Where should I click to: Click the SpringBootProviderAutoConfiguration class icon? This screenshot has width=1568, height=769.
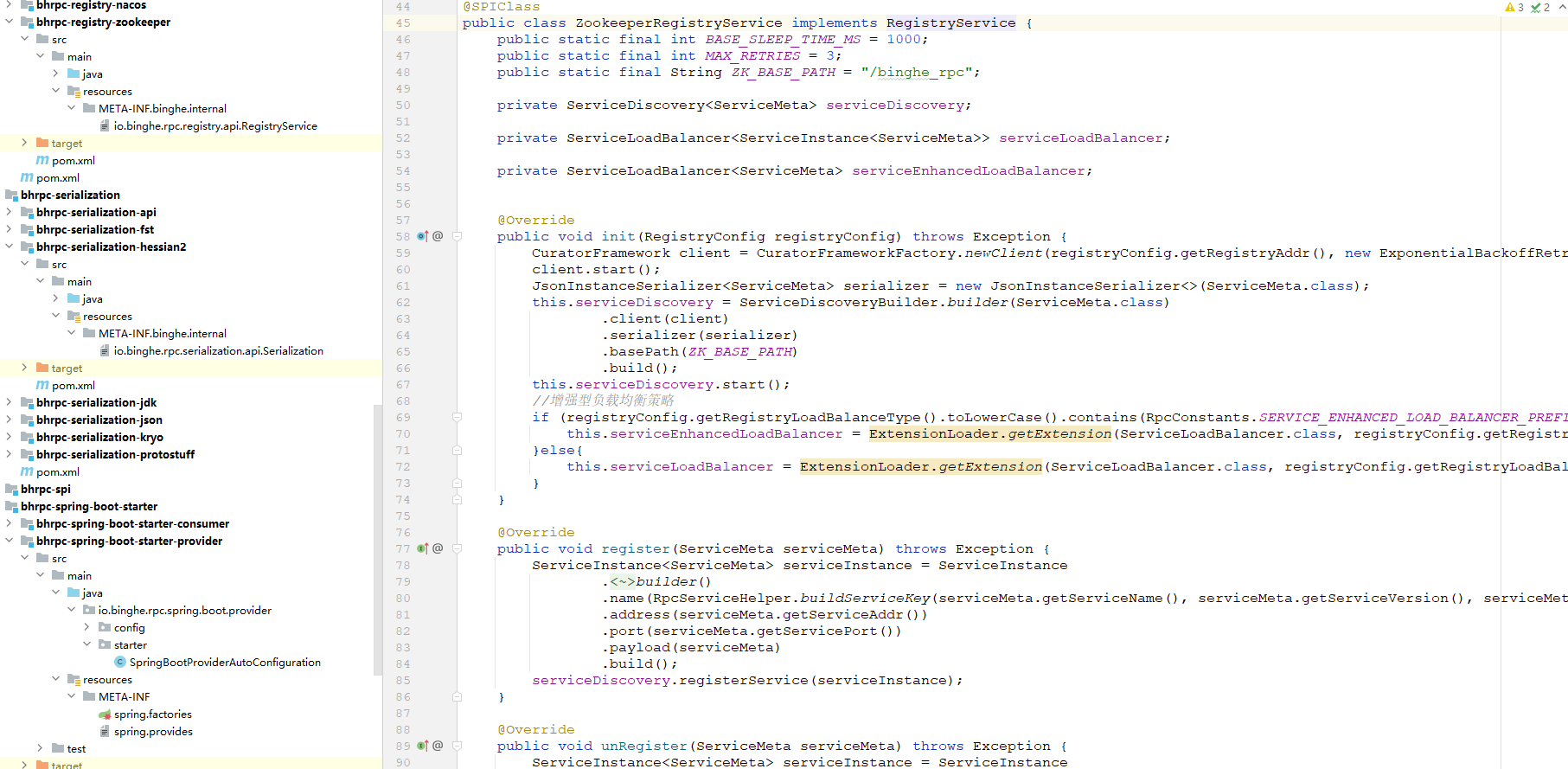[120, 663]
